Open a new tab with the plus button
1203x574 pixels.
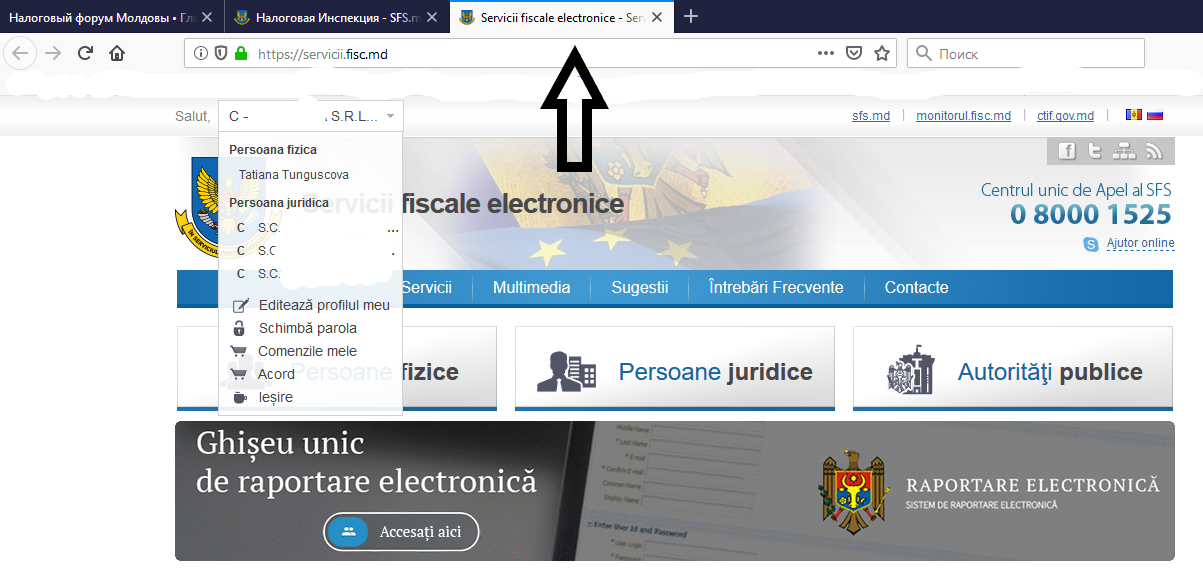[x=691, y=17]
